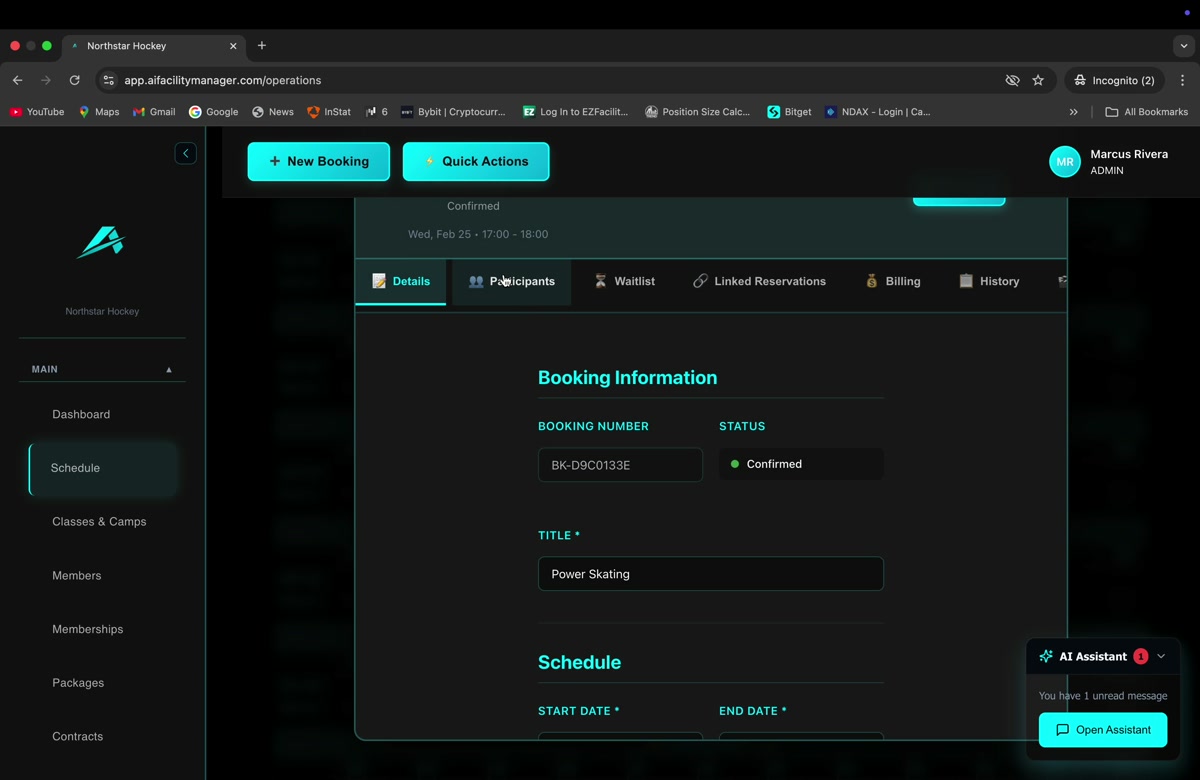Expand the AI Assistant chevron
Image resolution: width=1200 pixels, height=780 pixels.
[1160, 656]
